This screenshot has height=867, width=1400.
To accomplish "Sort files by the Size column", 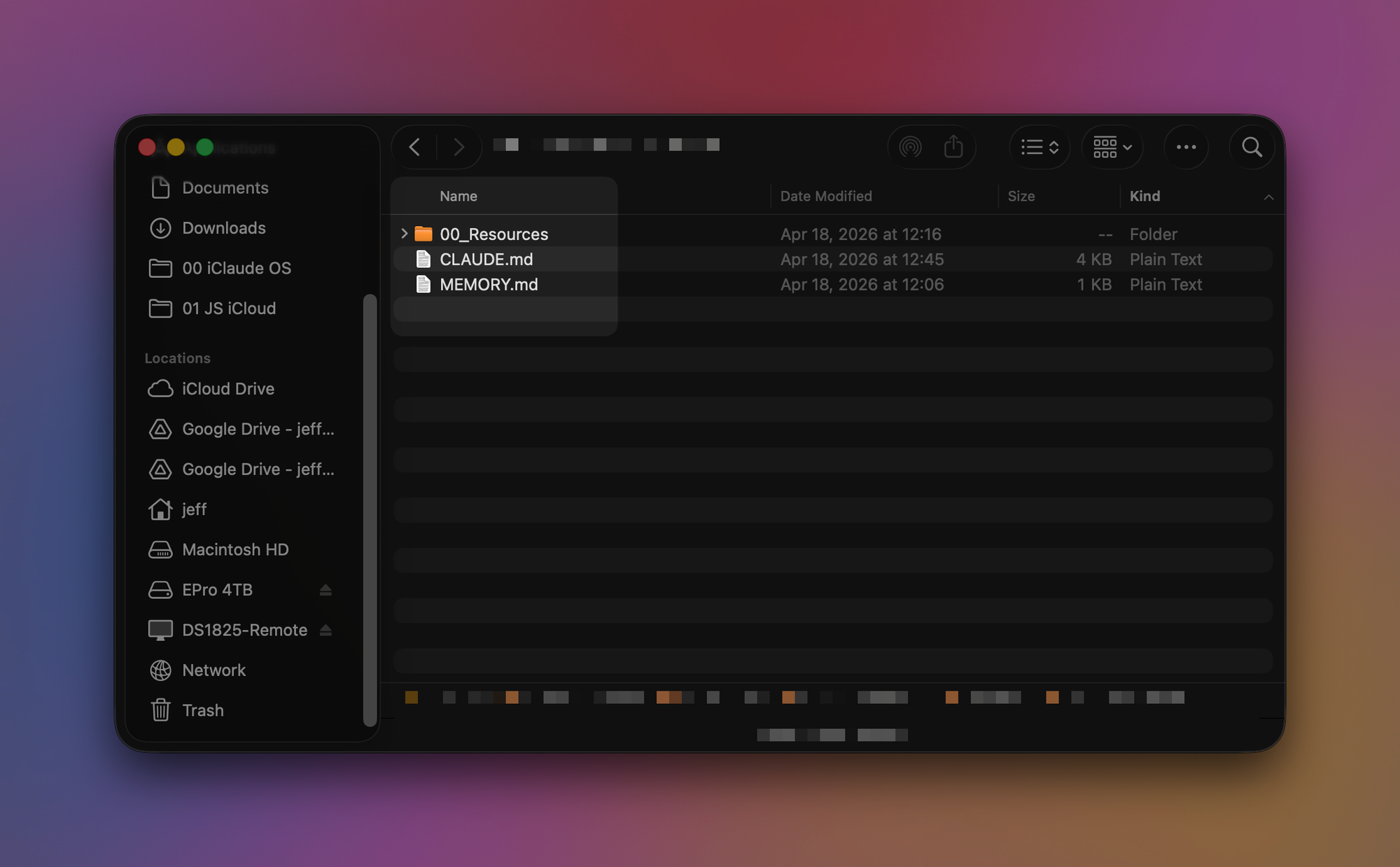I will pos(1021,197).
